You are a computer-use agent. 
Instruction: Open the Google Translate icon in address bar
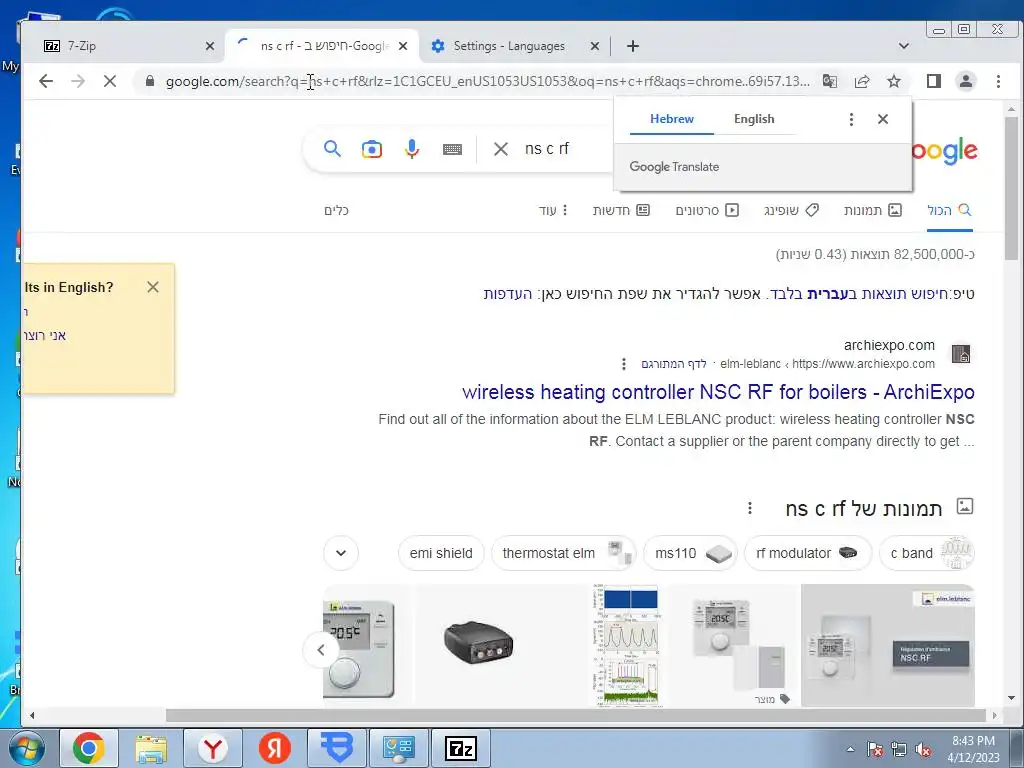[x=829, y=81]
